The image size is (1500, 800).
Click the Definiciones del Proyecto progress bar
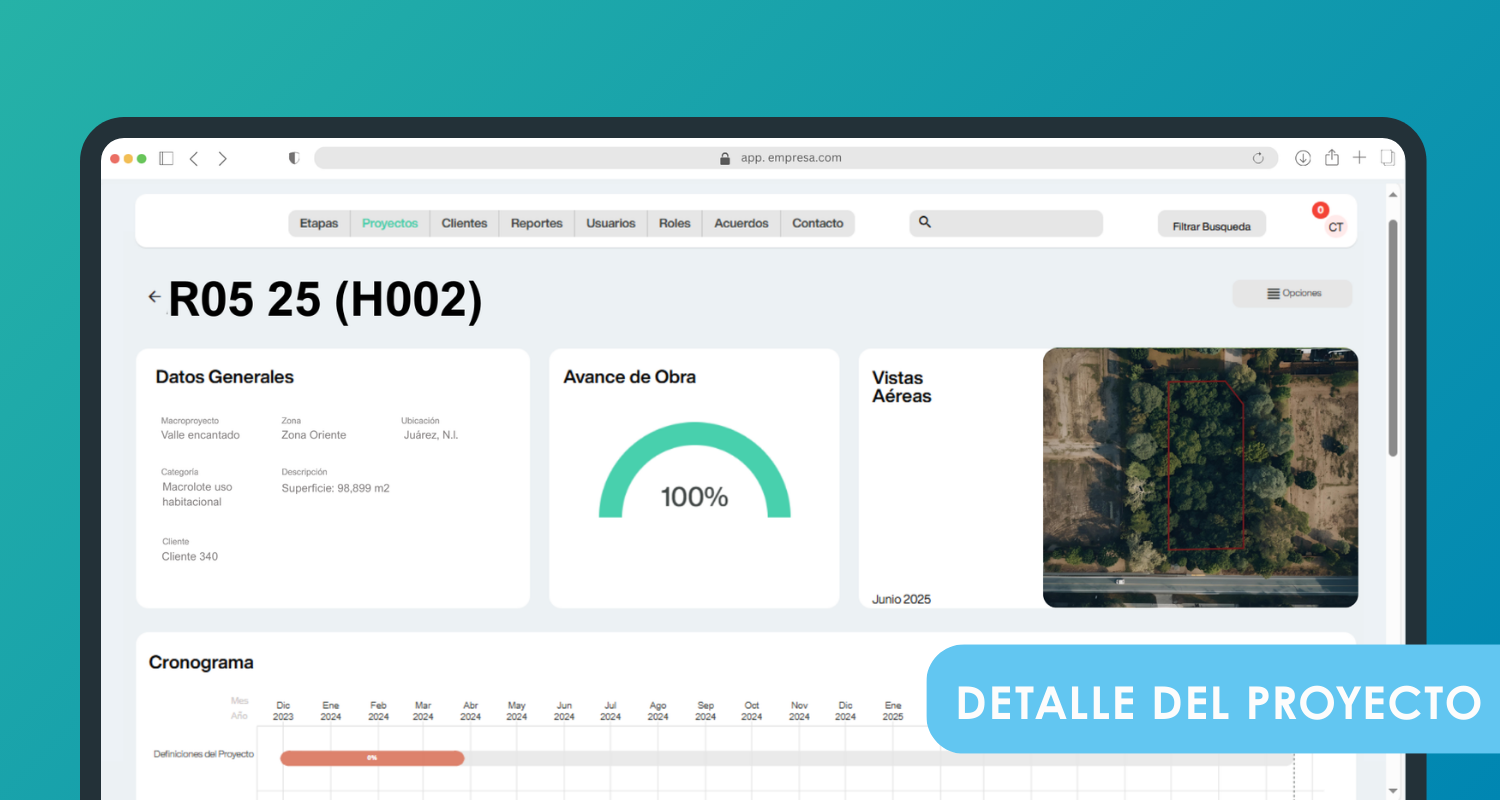372,758
